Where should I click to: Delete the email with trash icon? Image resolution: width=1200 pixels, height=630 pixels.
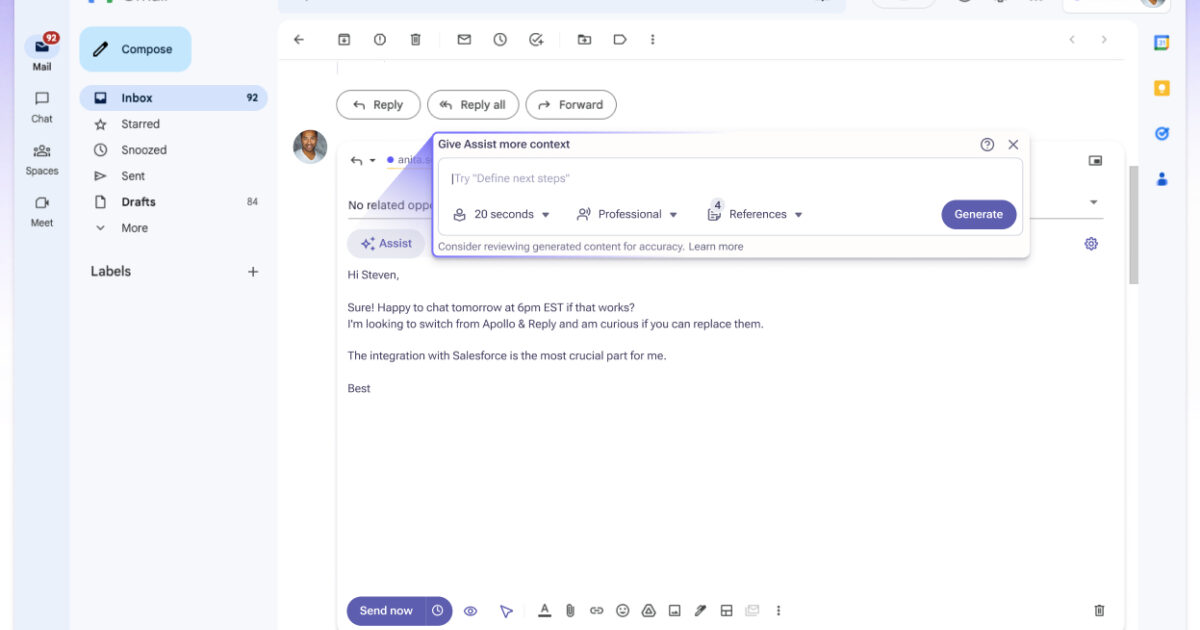[416, 39]
